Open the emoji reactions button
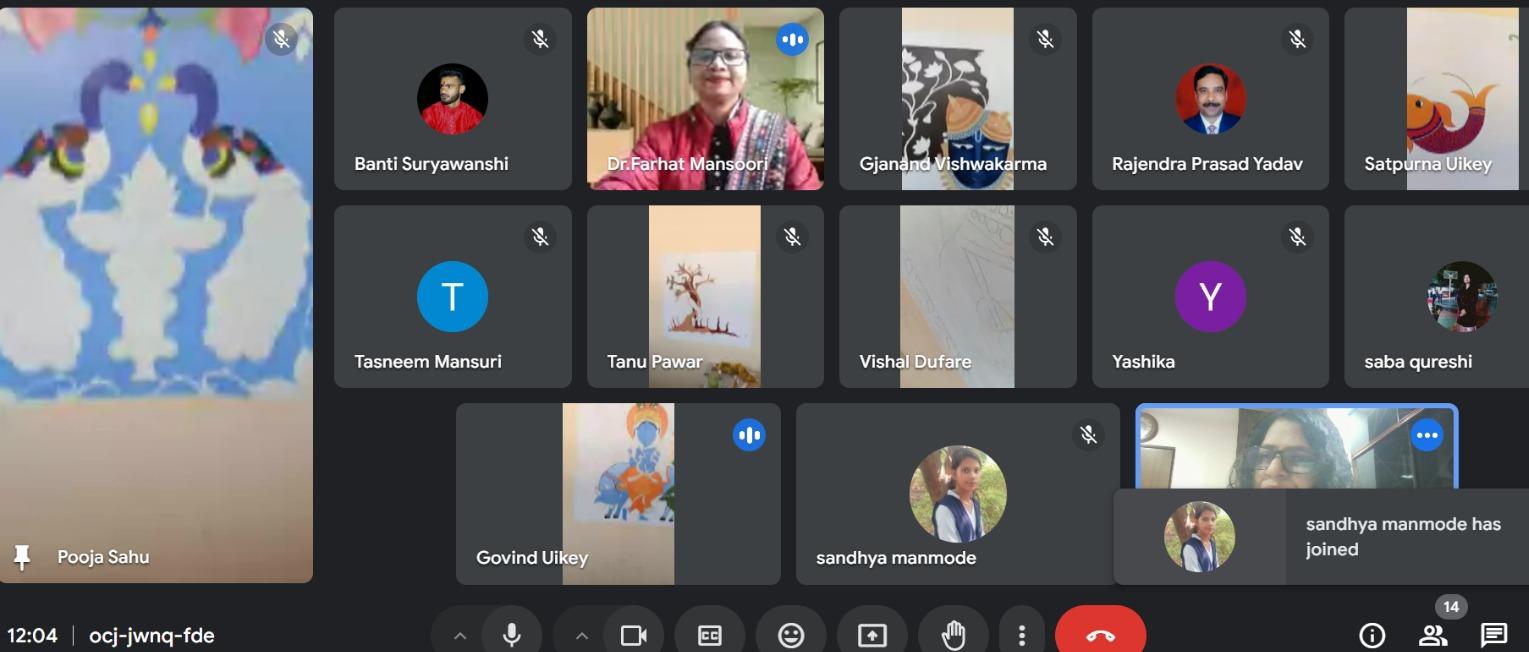This screenshot has width=1529, height=652. (791, 635)
